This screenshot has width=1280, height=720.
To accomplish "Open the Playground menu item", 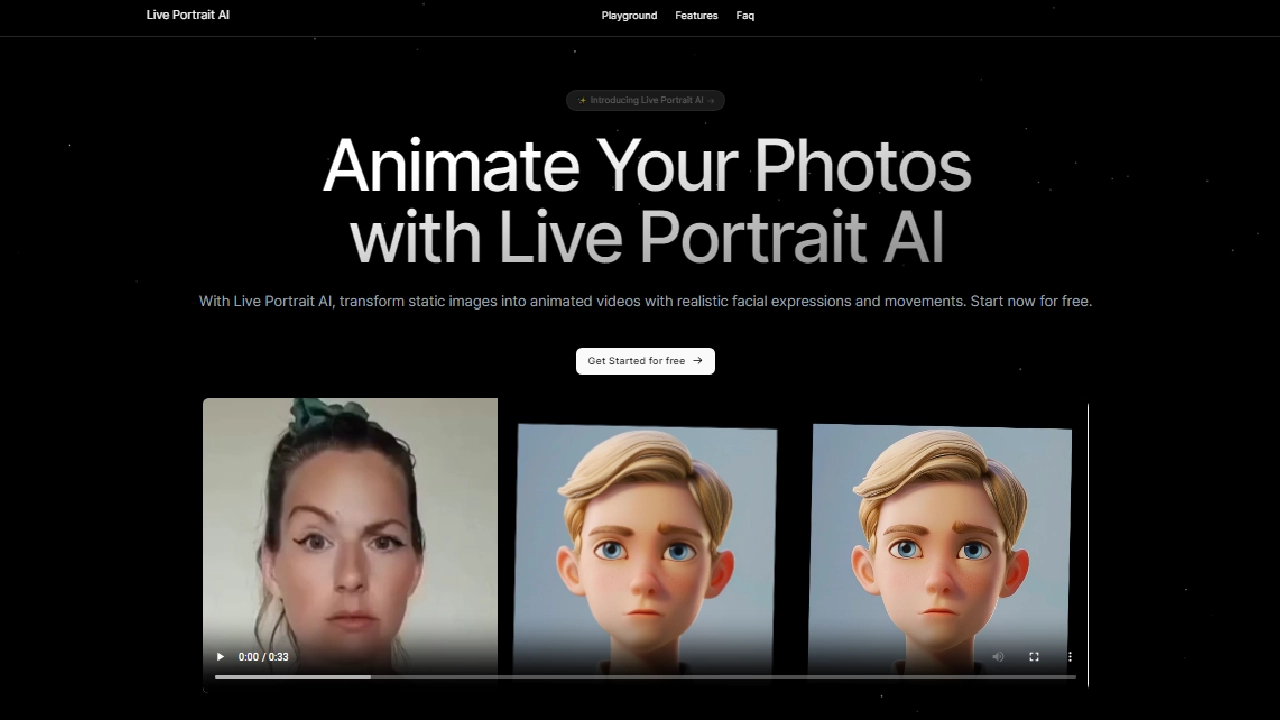I will 629,15.
